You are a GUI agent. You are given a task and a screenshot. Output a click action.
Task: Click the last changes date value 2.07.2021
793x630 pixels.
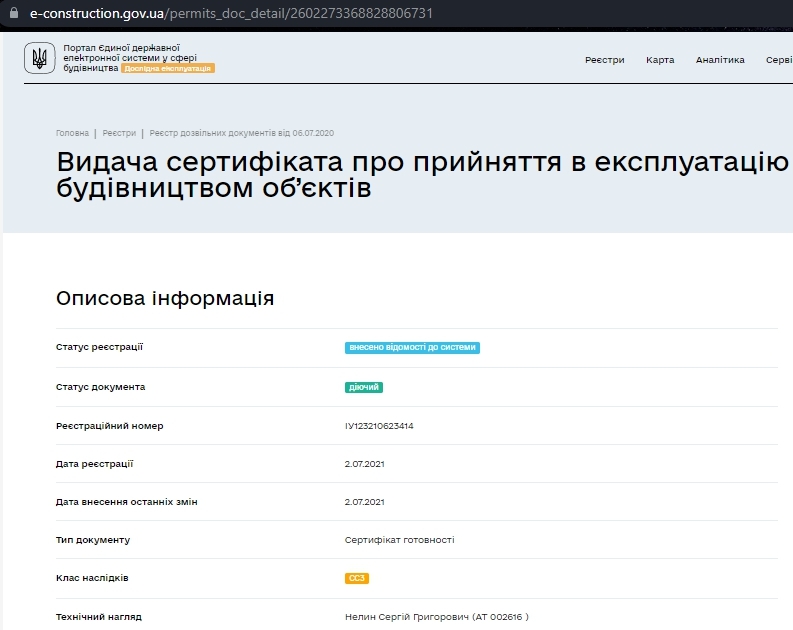[365, 502]
